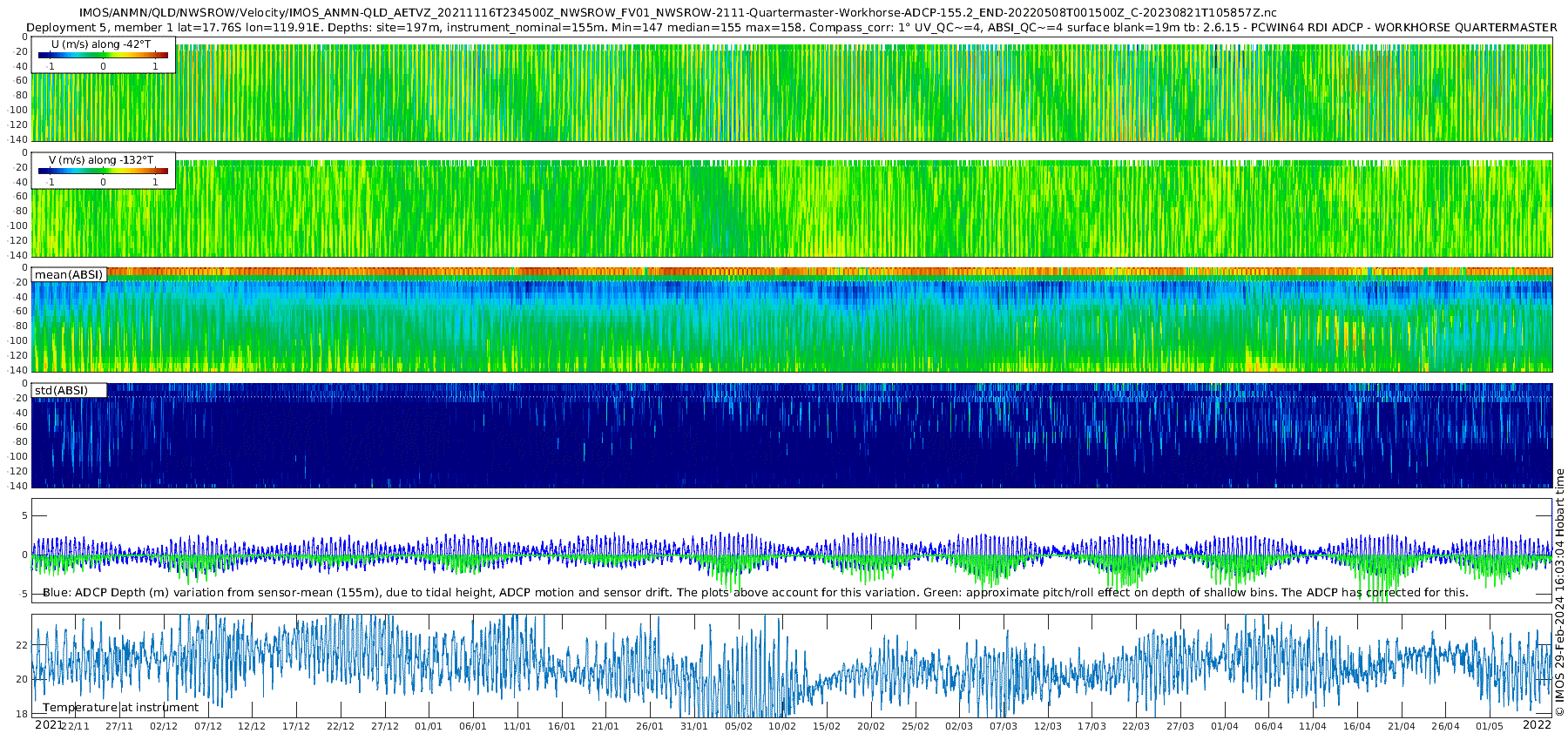
Task: Click the 15/02 date tick on time axis
Action: pyautogui.click(x=826, y=726)
